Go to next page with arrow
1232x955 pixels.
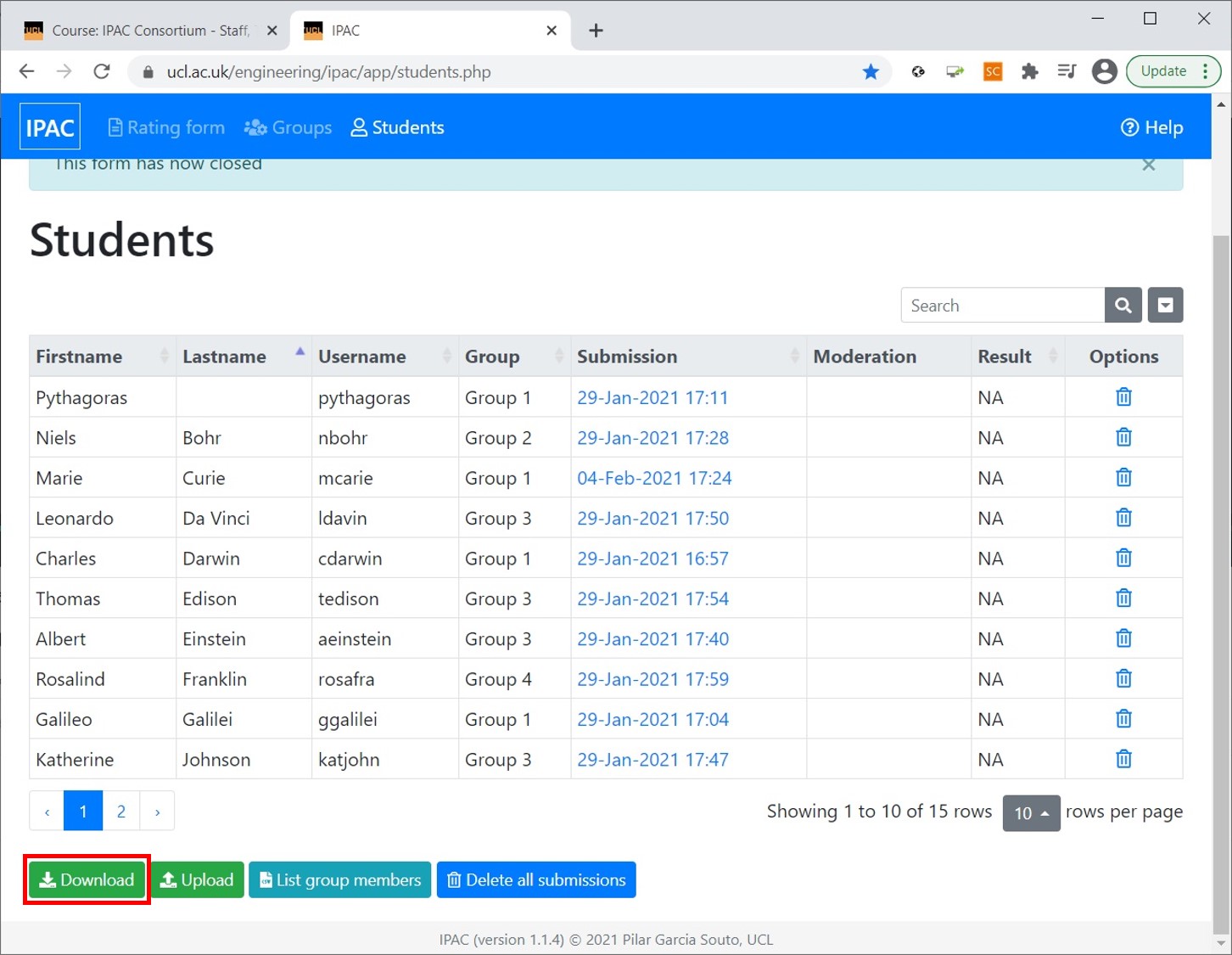click(157, 812)
